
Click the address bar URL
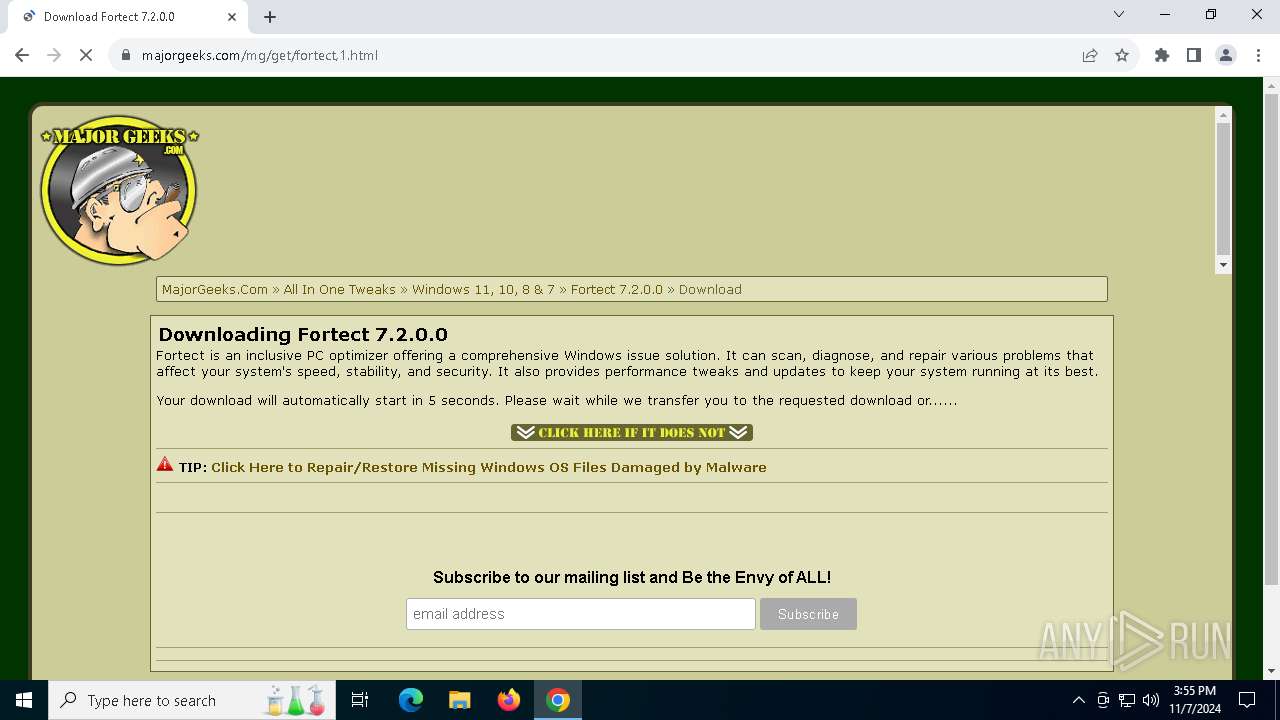pos(260,55)
